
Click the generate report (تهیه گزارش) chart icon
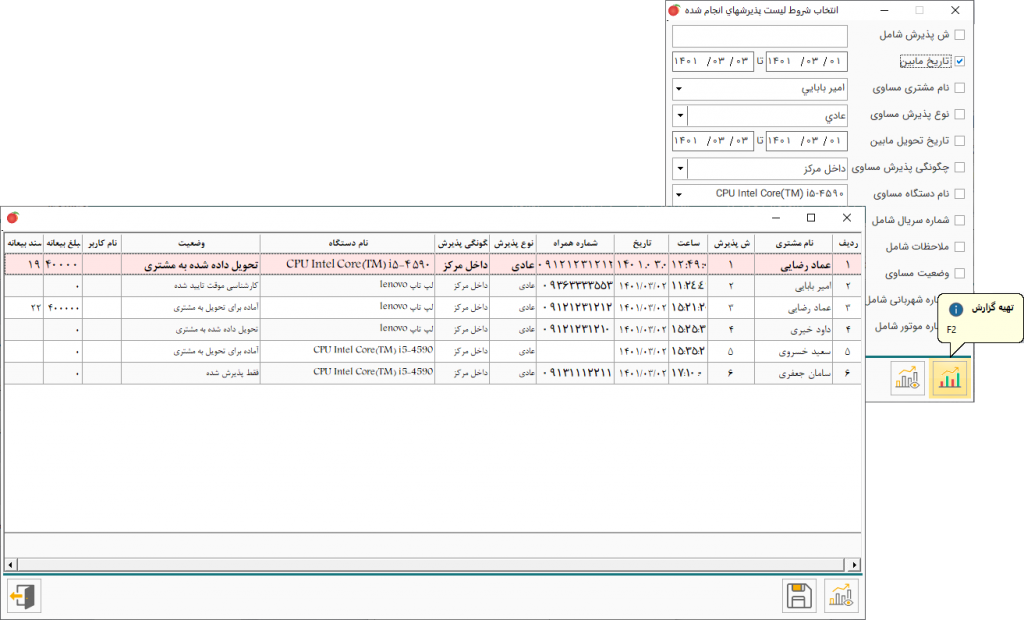950,378
